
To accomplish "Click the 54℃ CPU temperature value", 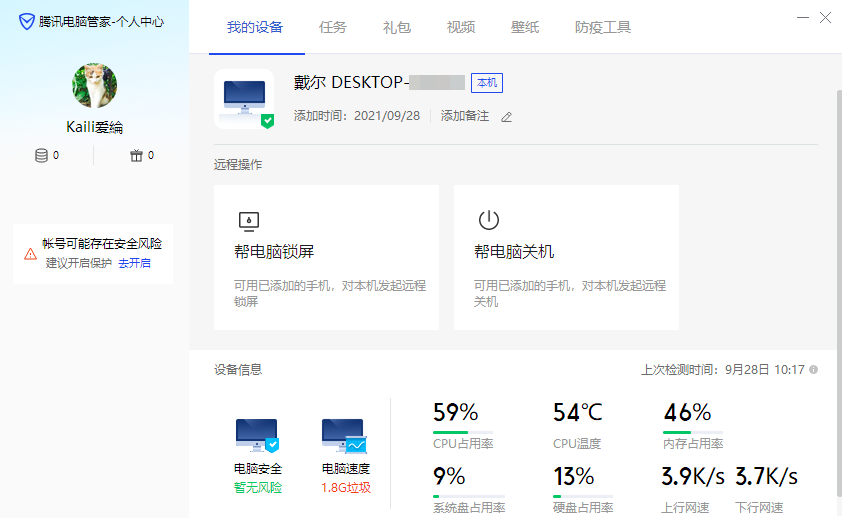I will 578,412.
